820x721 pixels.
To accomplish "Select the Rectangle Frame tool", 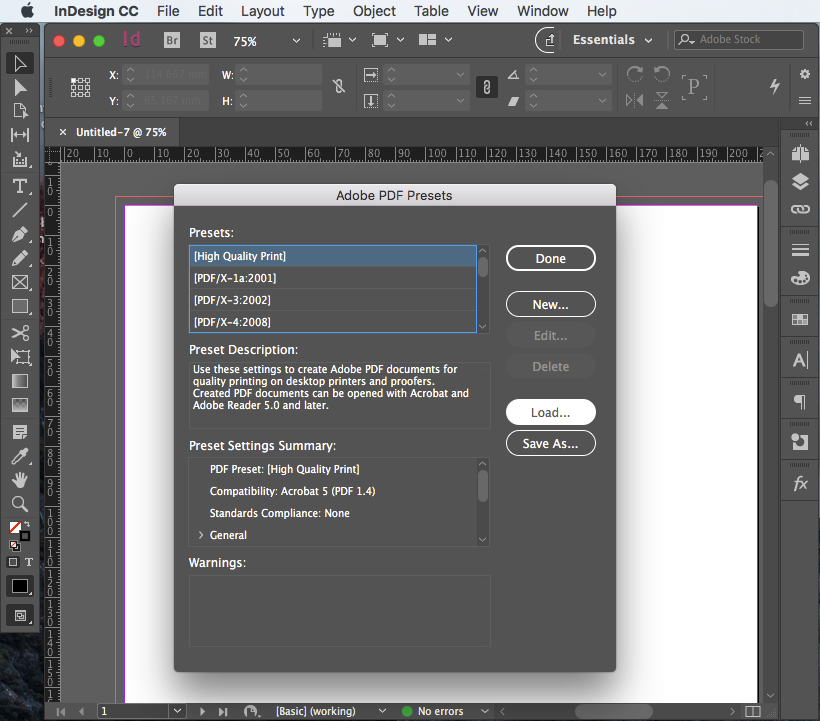I will [20, 282].
